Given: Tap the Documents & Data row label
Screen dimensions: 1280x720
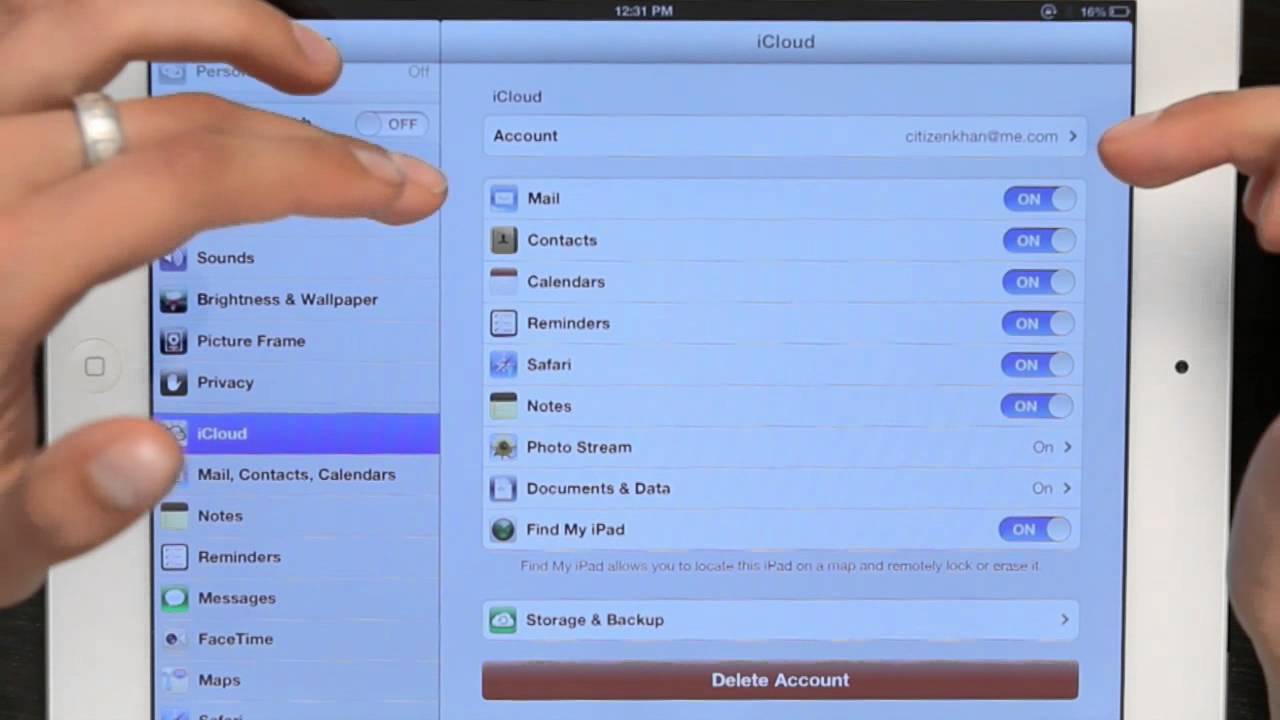Looking at the screenshot, I should click(598, 488).
